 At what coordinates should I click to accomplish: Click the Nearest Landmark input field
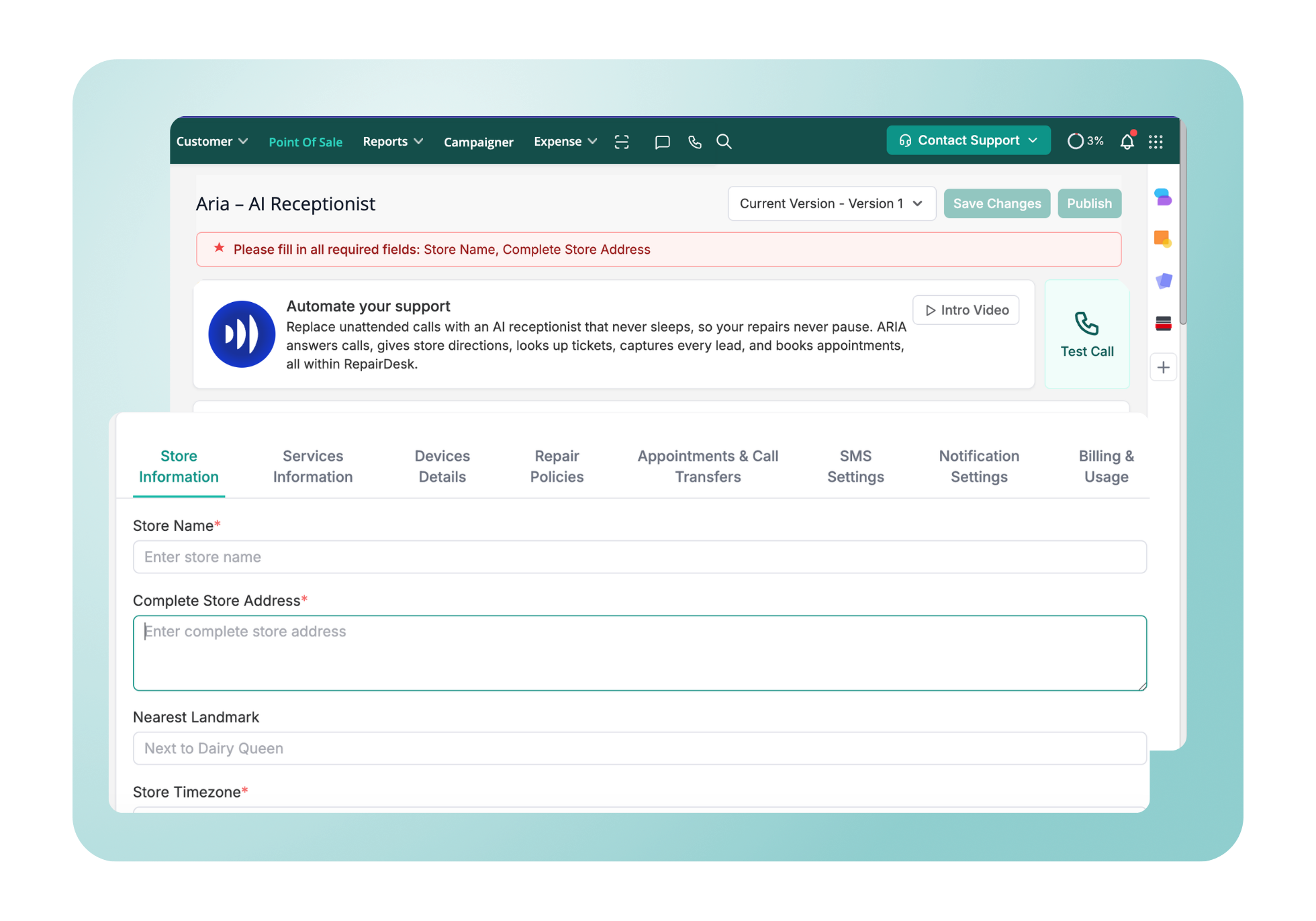[639, 748]
